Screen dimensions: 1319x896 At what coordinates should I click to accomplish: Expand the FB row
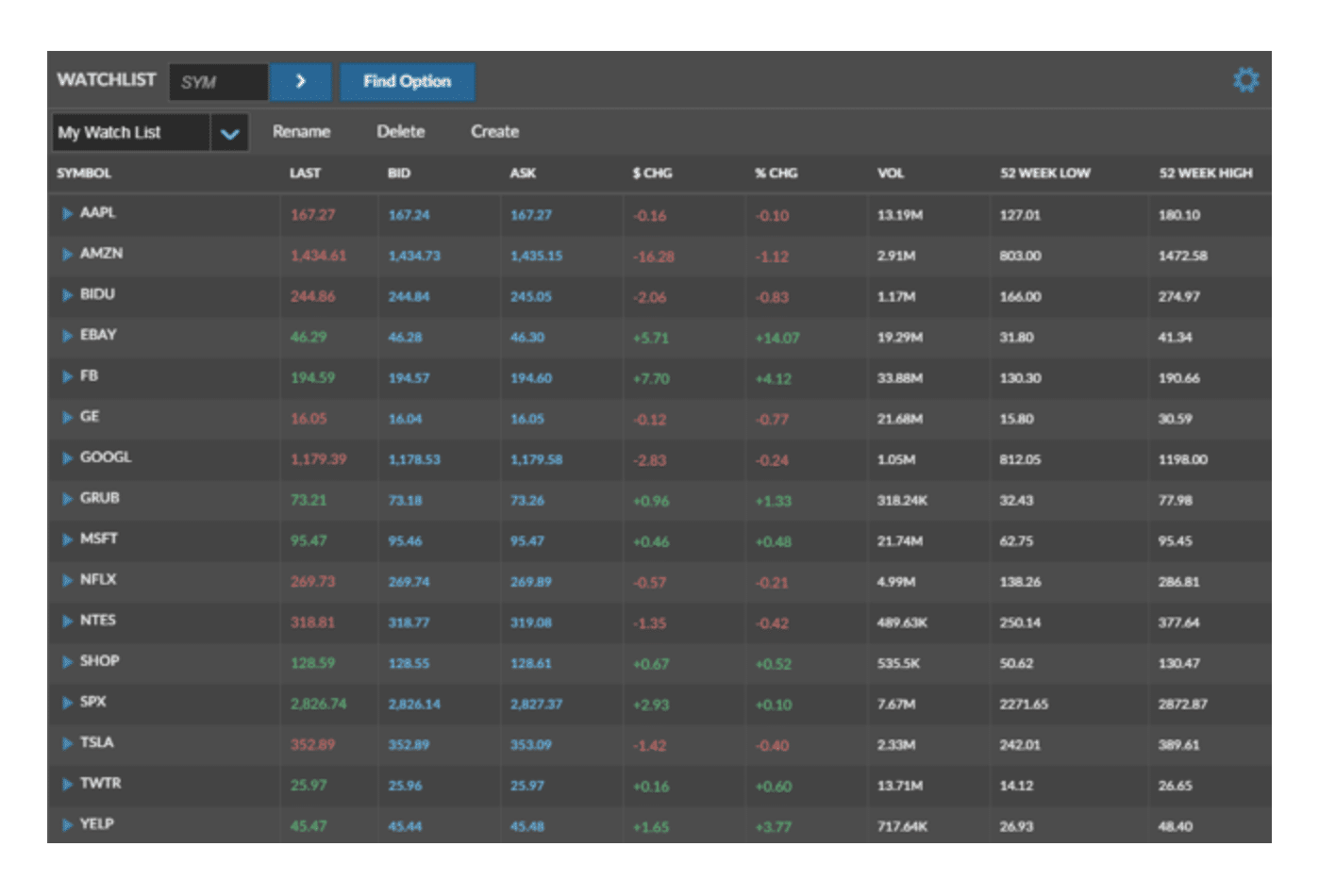(x=67, y=377)
